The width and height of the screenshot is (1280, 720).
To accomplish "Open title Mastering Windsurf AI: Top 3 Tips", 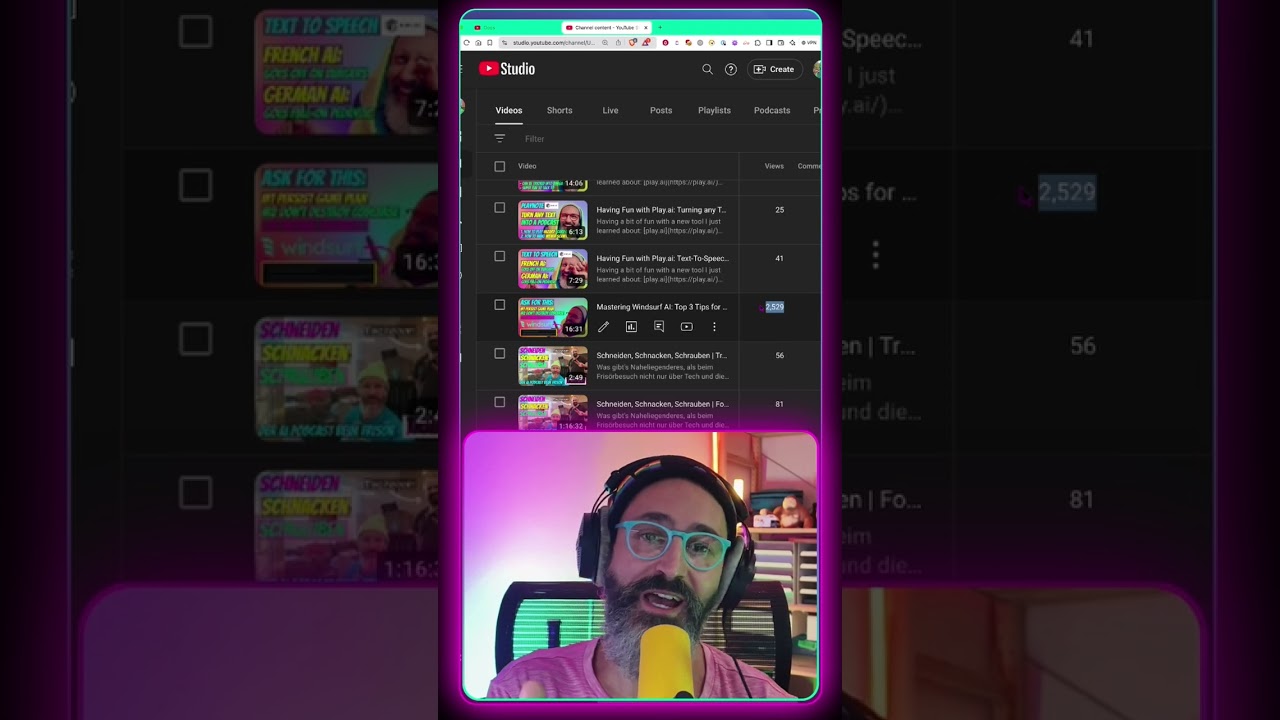I will pyautogui.click(x=662, y=307).
